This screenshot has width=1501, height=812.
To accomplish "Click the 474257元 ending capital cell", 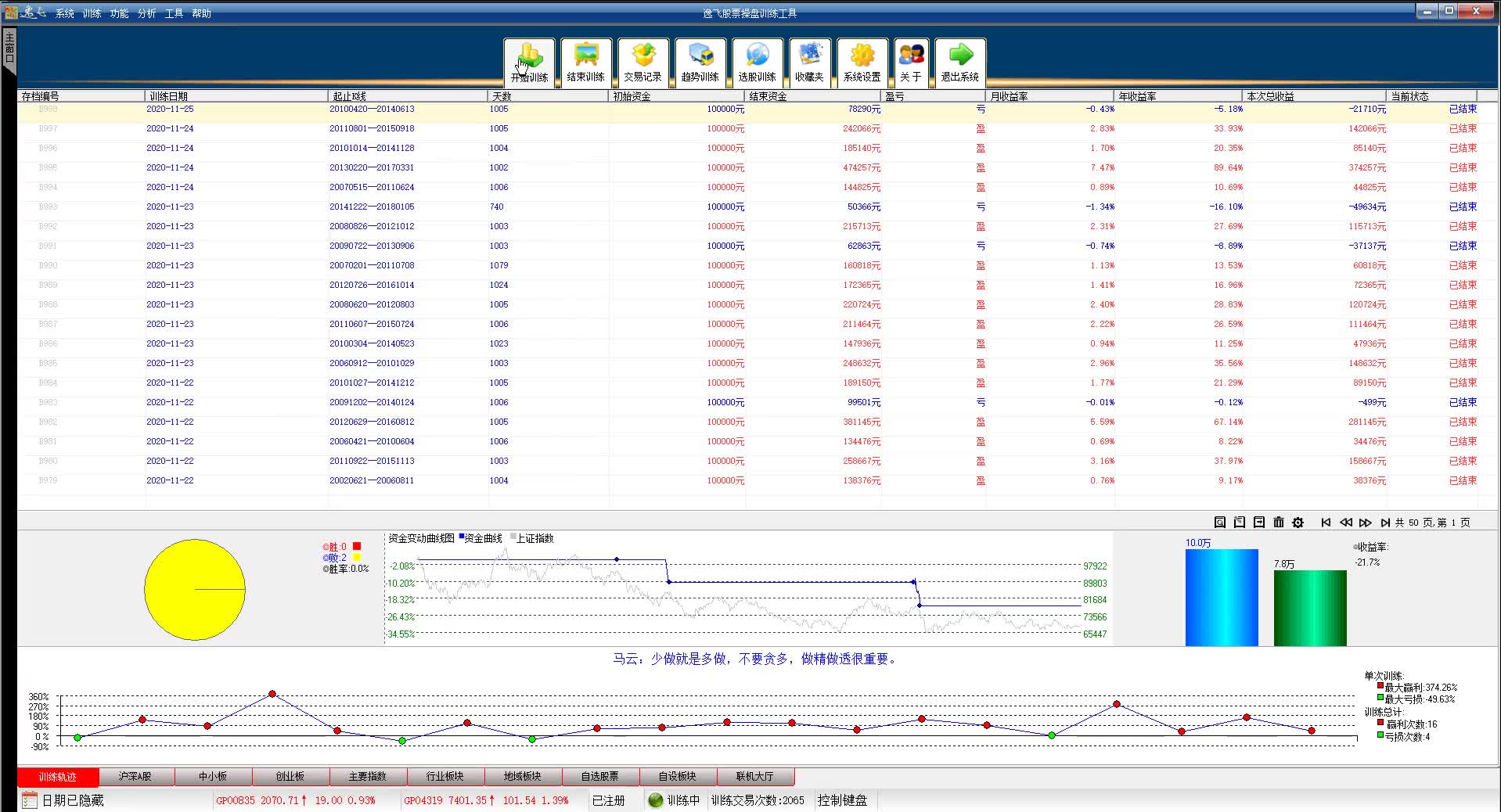I will pyautogui.click(x=861, y=167).
